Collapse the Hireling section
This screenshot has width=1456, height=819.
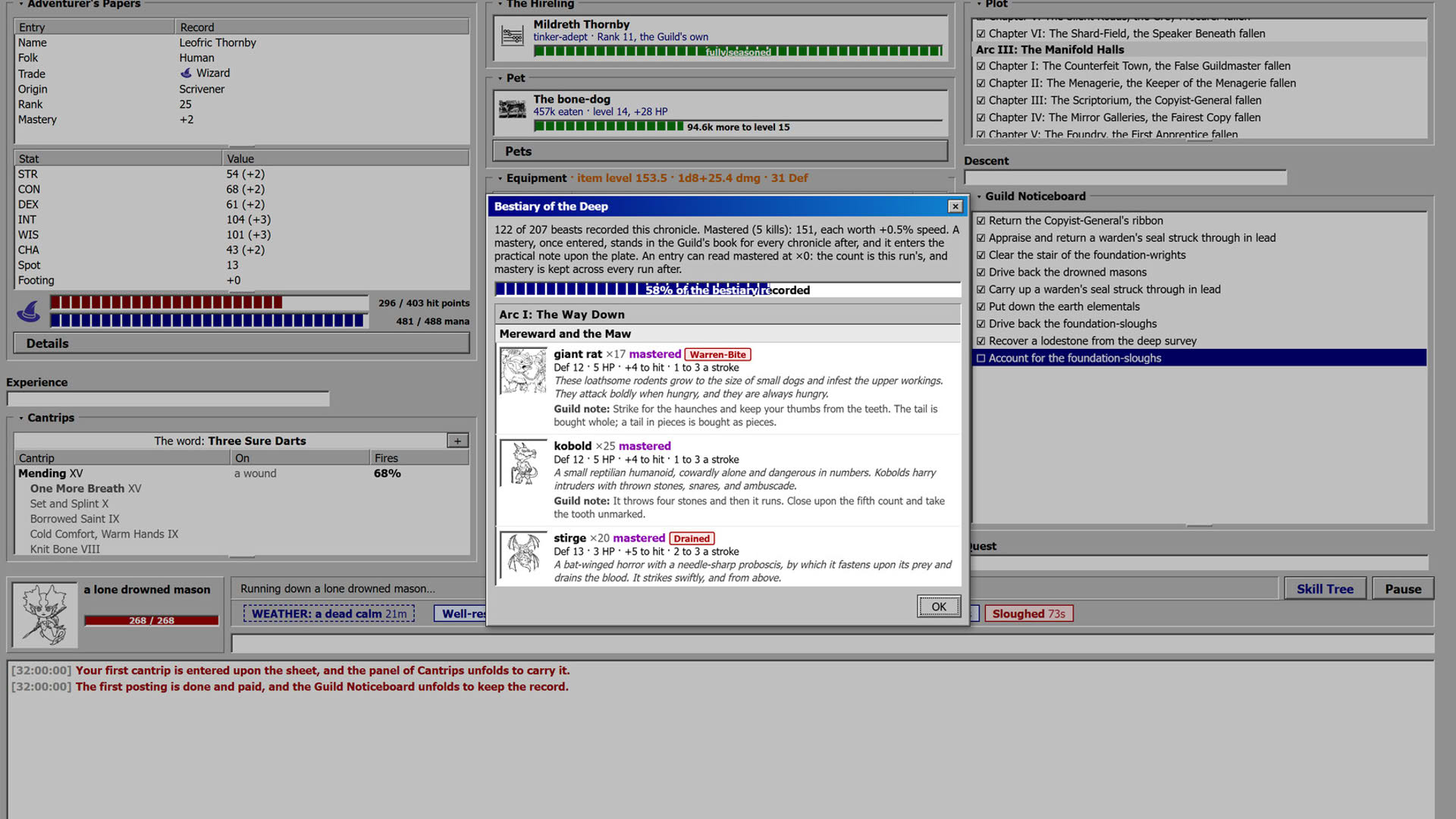pos(500,4)
